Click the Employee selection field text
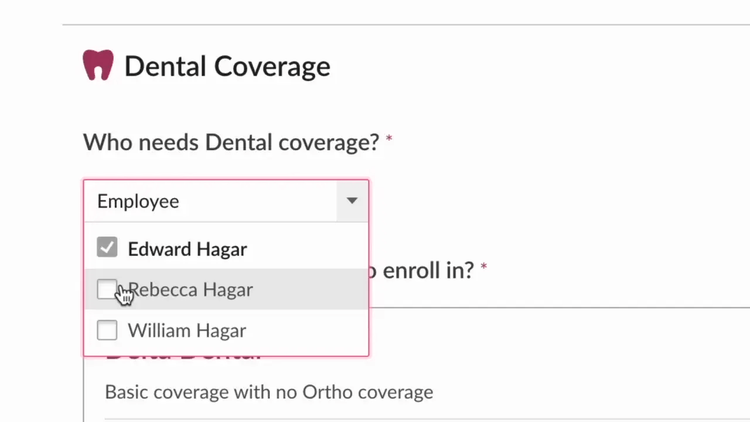 pyautogui.click(x=138, y=201)
